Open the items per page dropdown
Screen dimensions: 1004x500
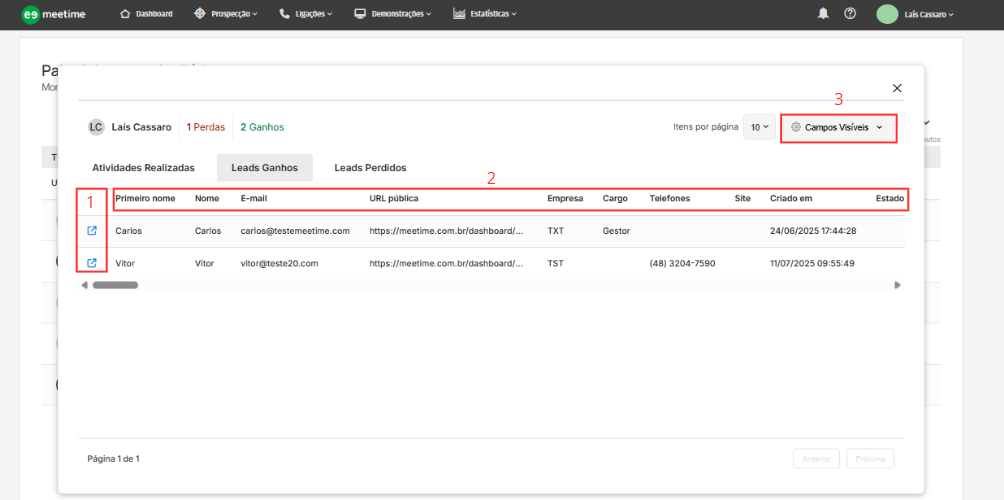[x=759, y=127]
